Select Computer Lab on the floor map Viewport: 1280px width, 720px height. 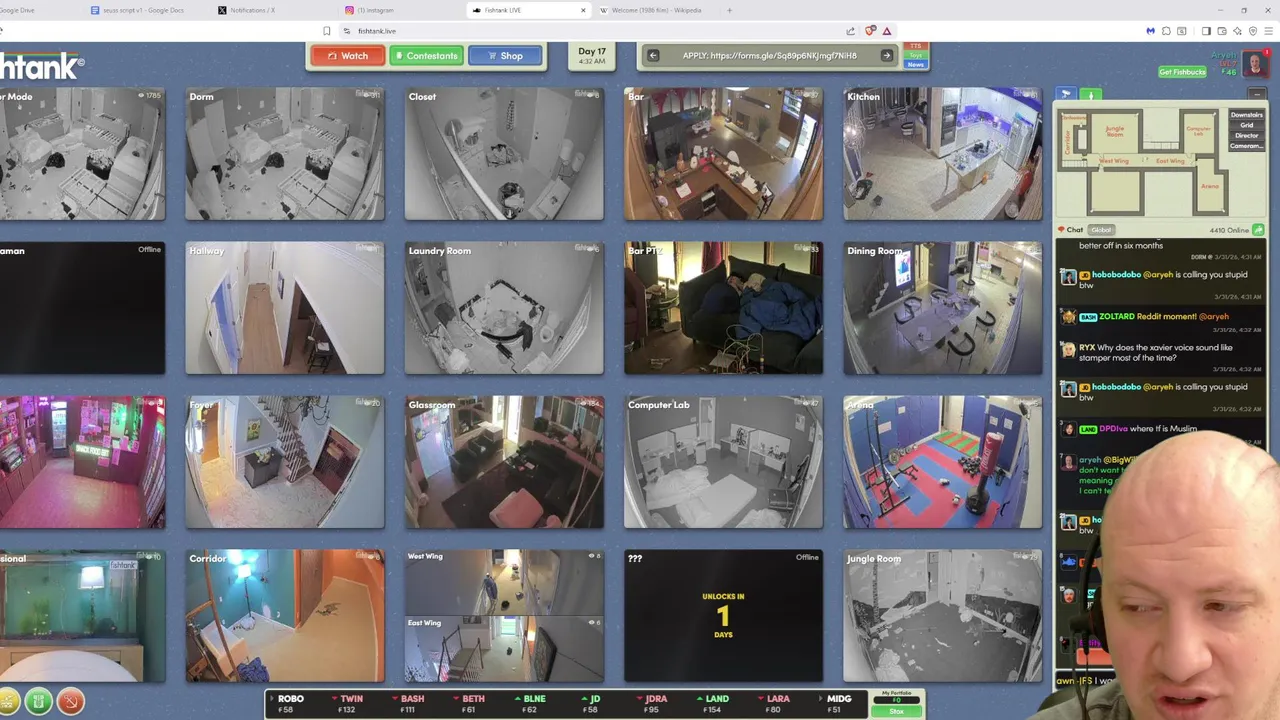point(1198,130)
